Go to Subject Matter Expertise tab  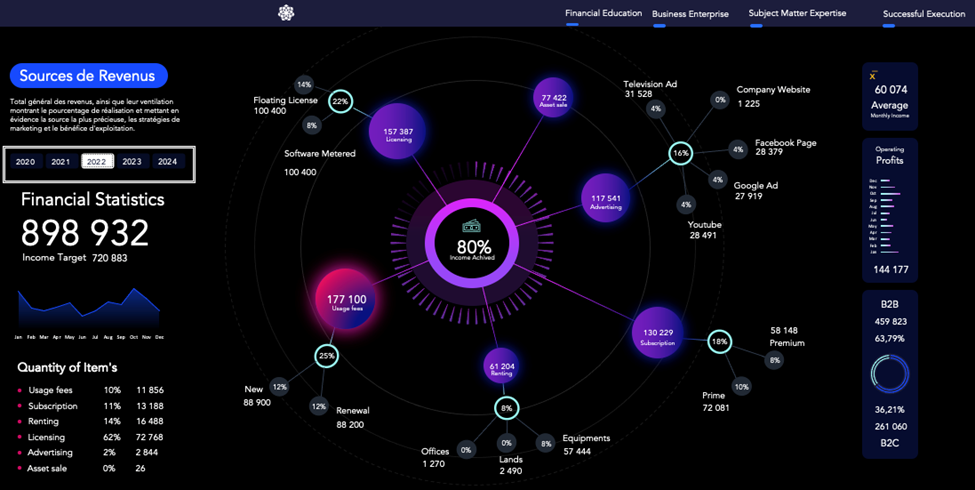click(797, 14)
